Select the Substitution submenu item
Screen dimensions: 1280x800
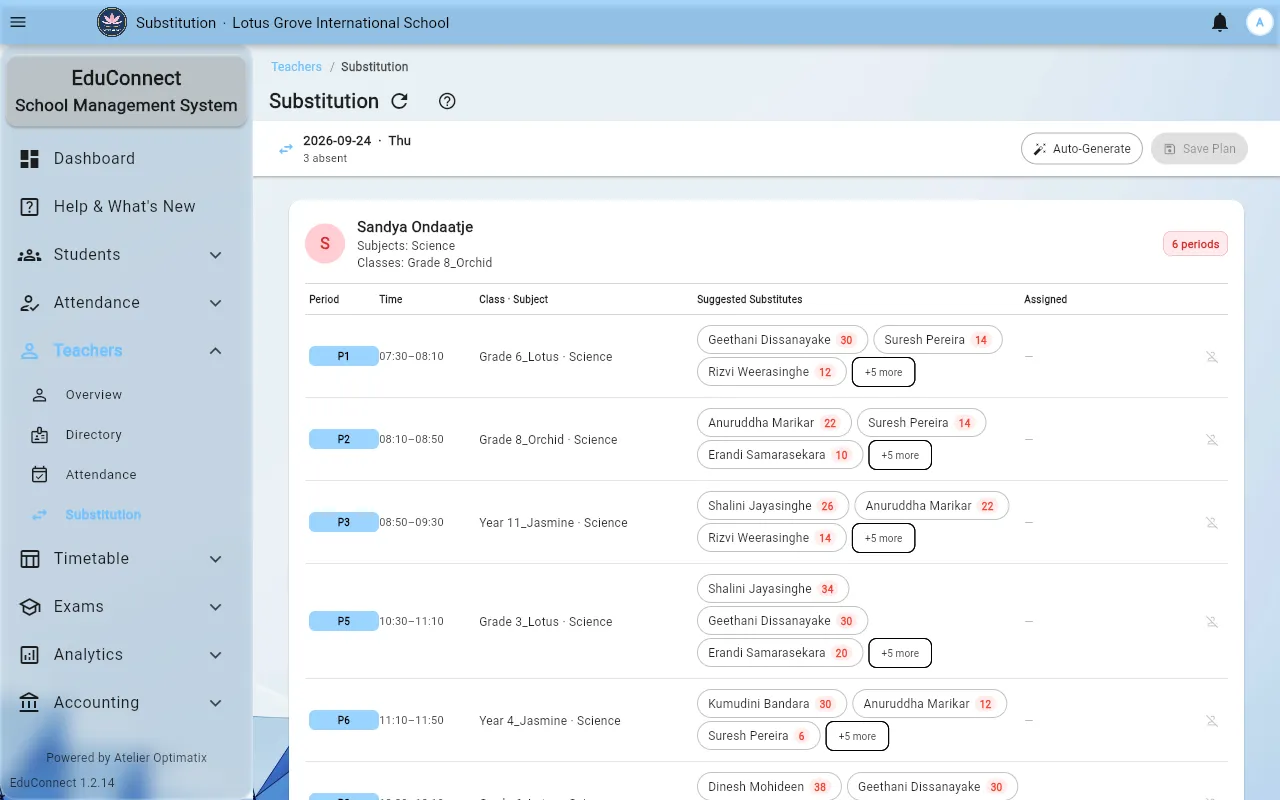click(126, 514)
